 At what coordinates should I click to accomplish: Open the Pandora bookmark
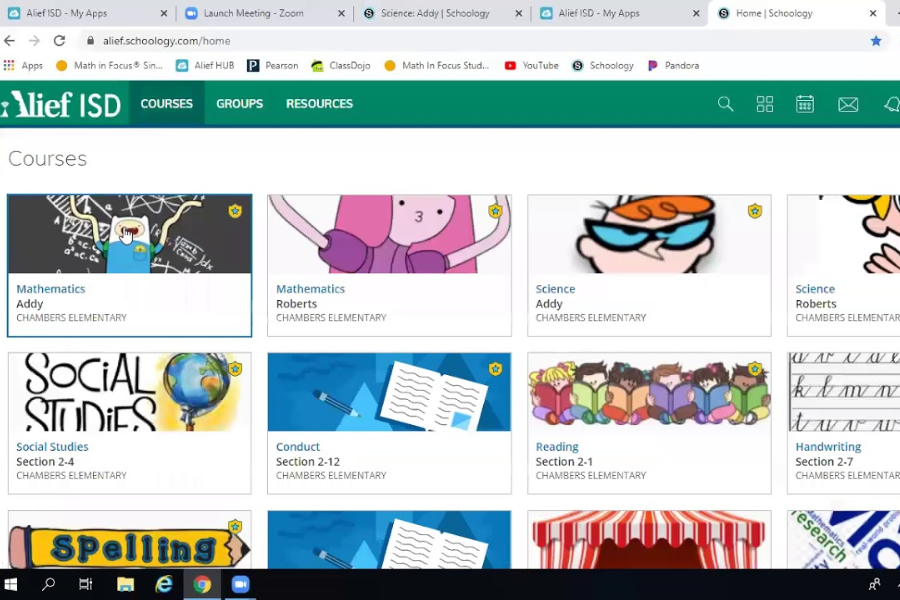pyautogui.click(x=673, y=65)
